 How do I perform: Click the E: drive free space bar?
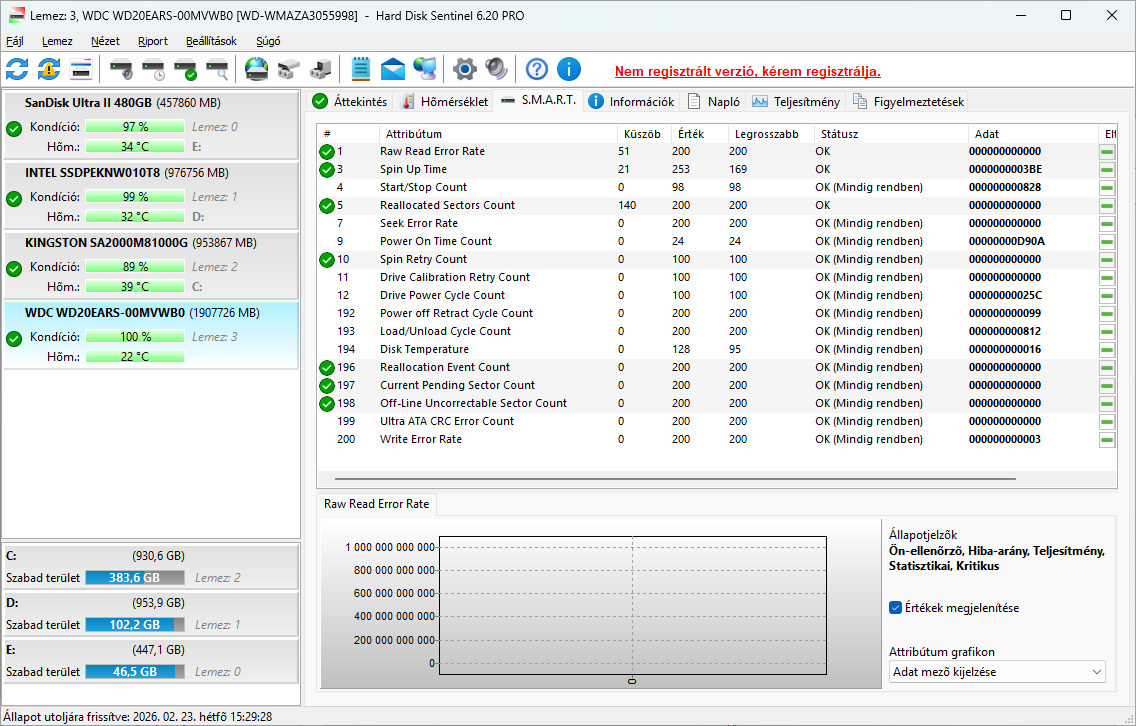point(135,672)
